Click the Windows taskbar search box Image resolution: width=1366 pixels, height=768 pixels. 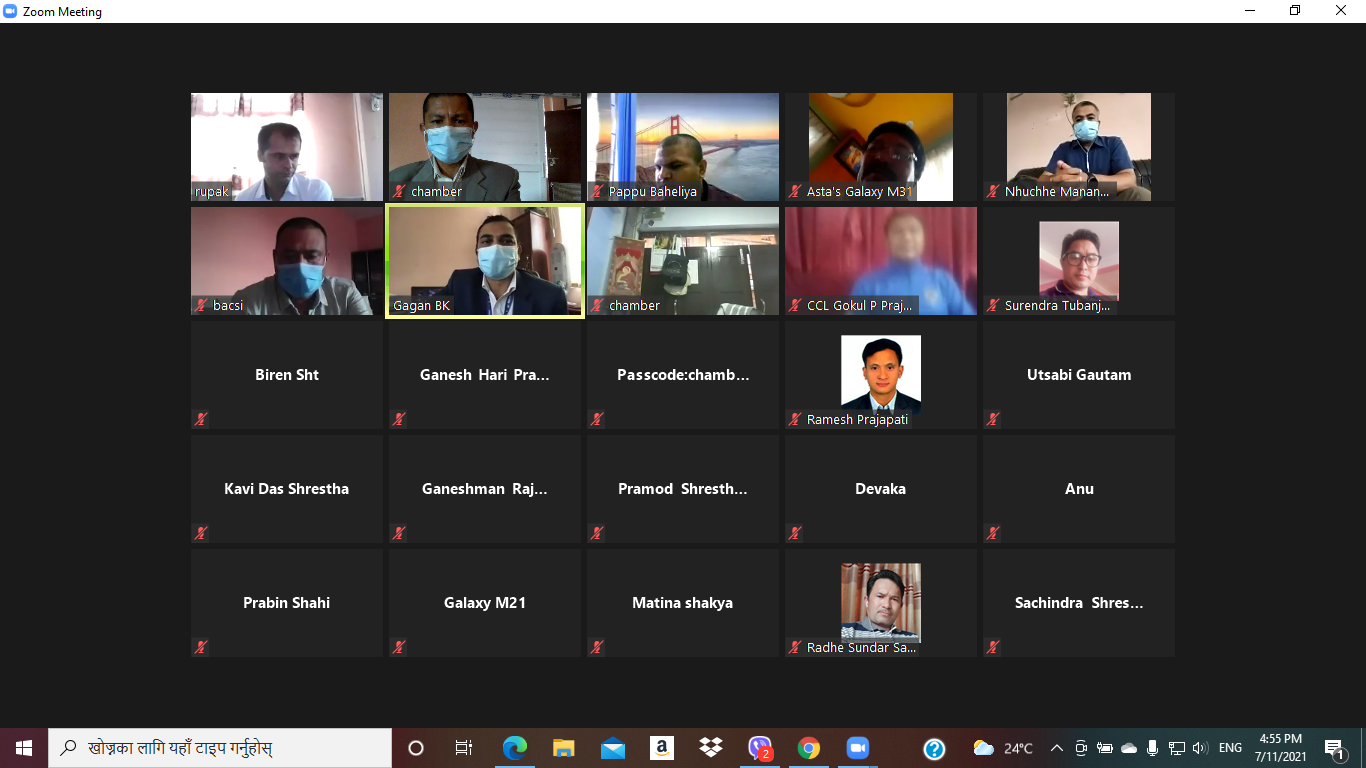point(220,748)
